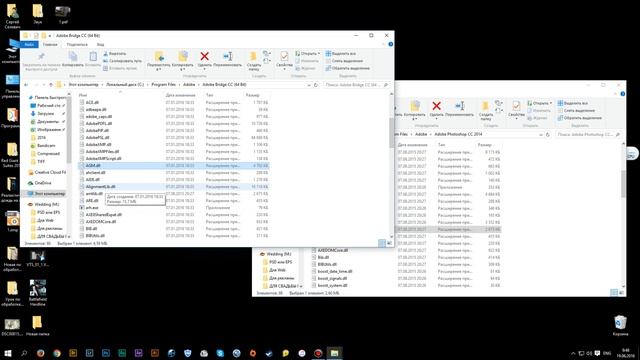Viewport: 640px width, 360px height.
Task: Open the View (Вид) tab in Bridge window
Action: pyautogui.click(x=100, y=44)
